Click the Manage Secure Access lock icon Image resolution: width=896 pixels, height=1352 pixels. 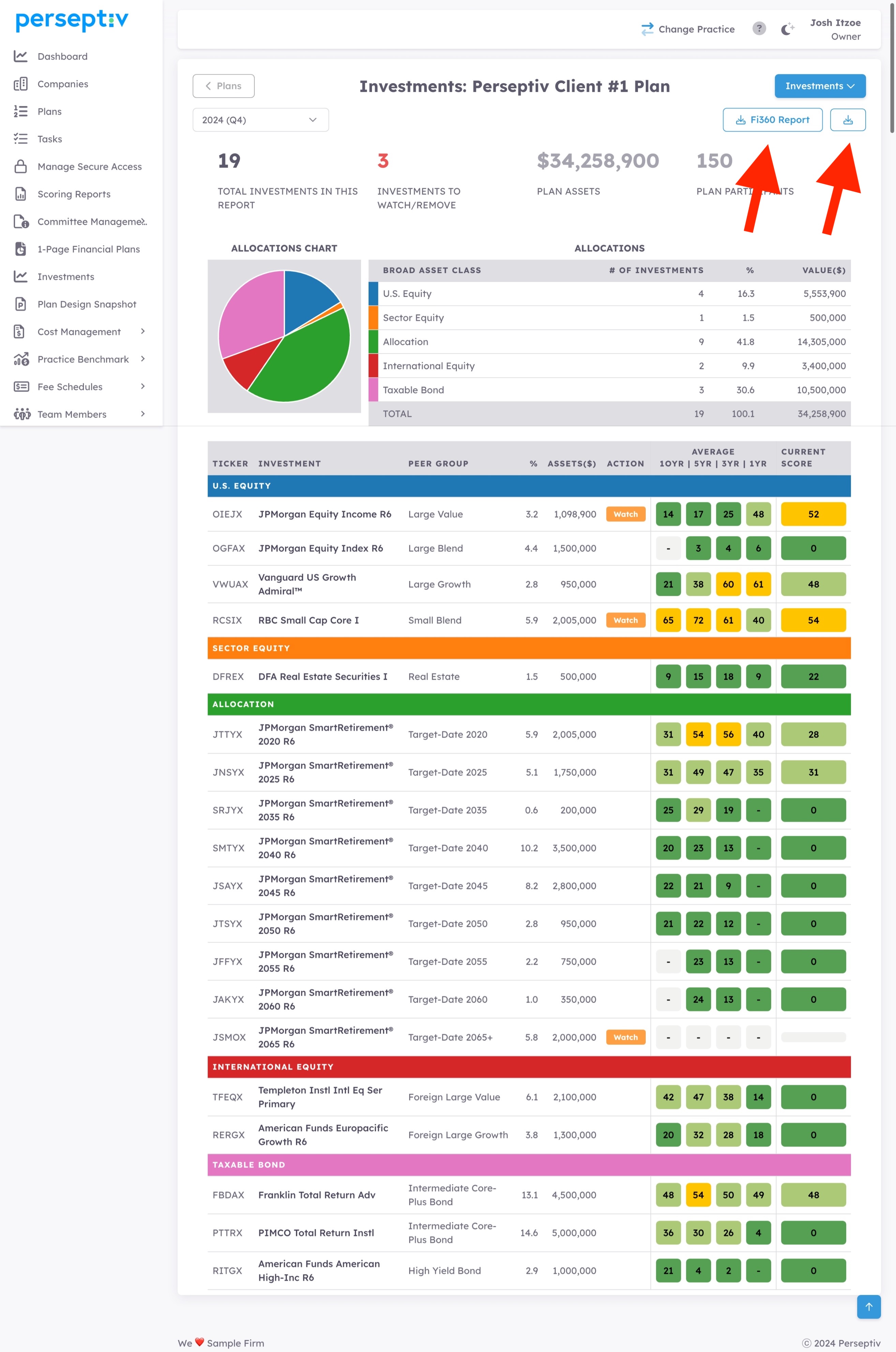(x=20, y=166)
